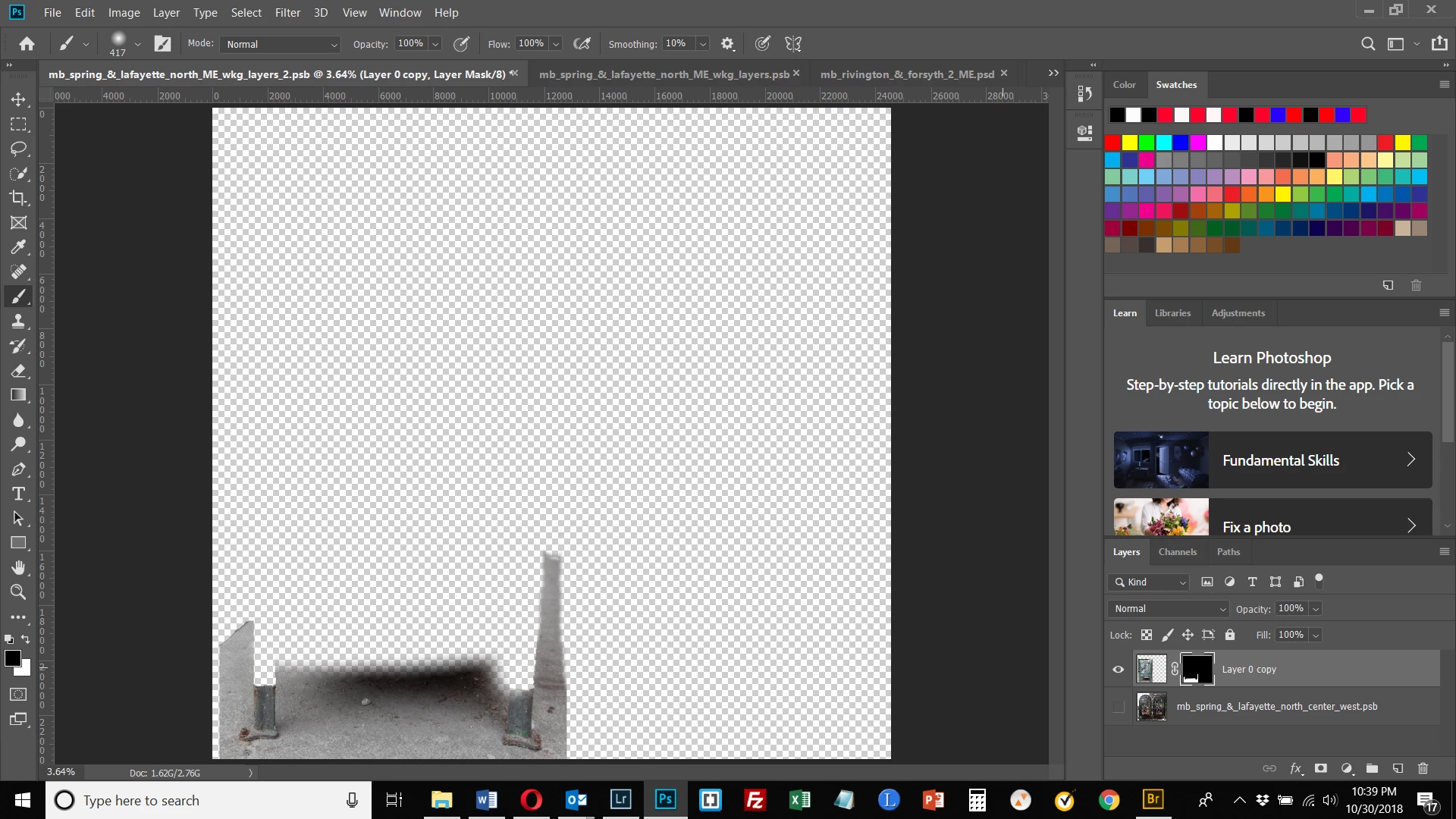This screenshot has height=819, width=1456.
Task: Delete layer using the trash icon
Action: tap(1423, 768)
